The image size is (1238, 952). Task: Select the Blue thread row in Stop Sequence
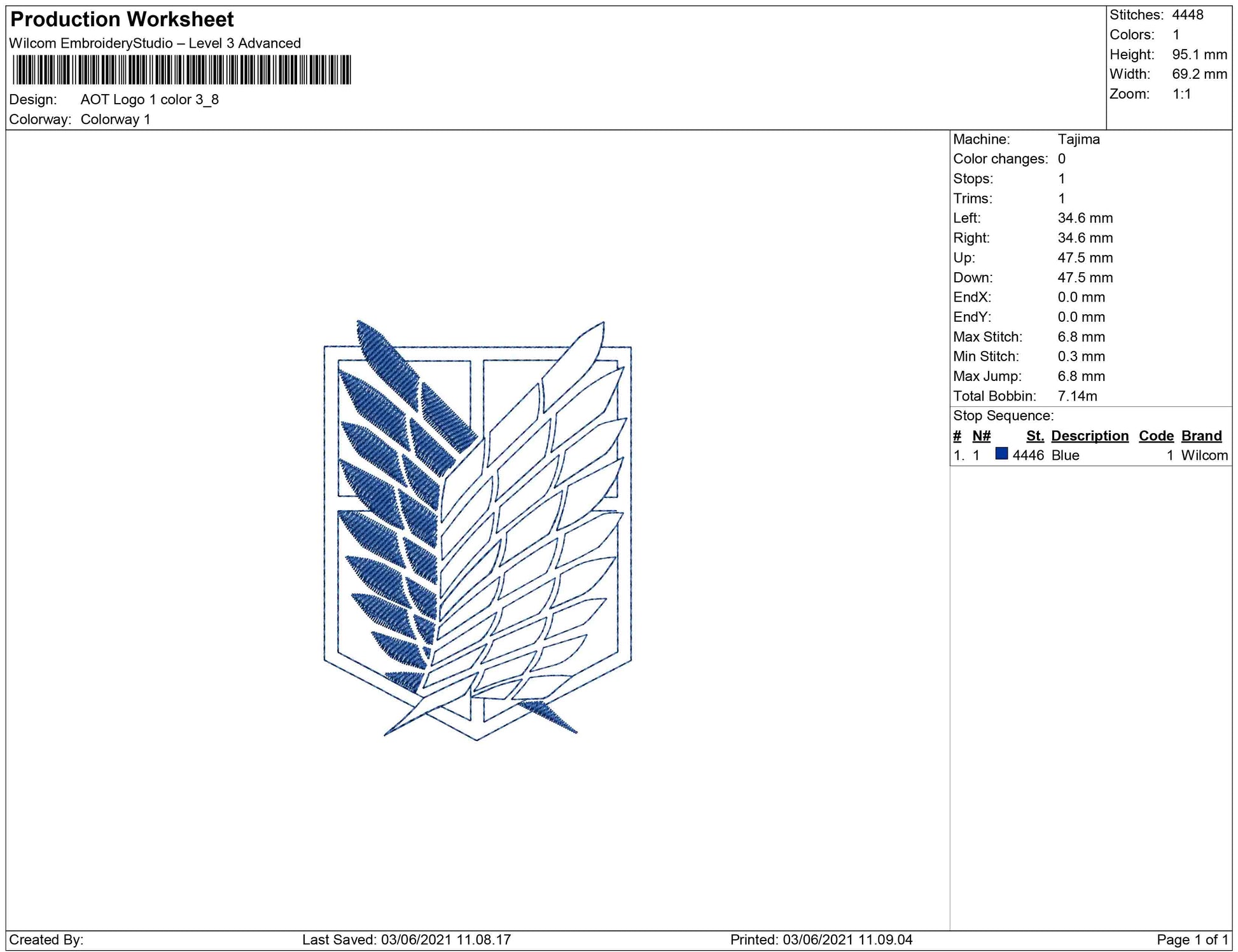pyautogui.click(x=1065, y=455)
